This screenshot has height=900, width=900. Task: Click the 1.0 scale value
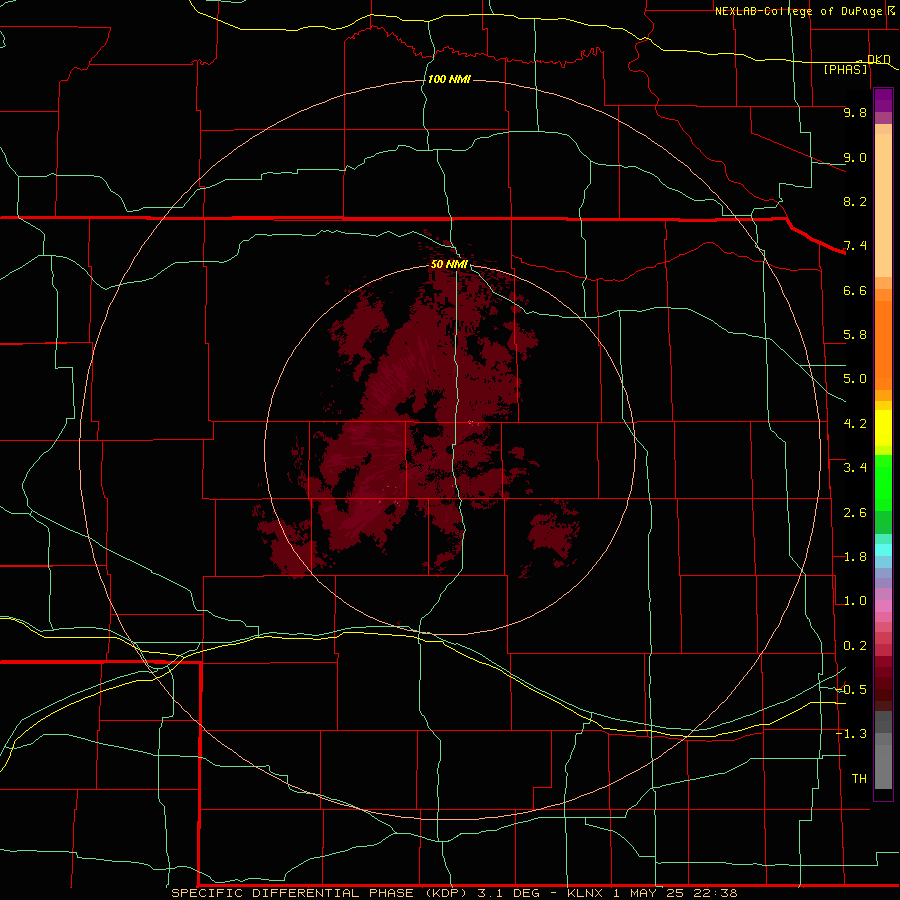pyautogui.click(x=855, y=601)
